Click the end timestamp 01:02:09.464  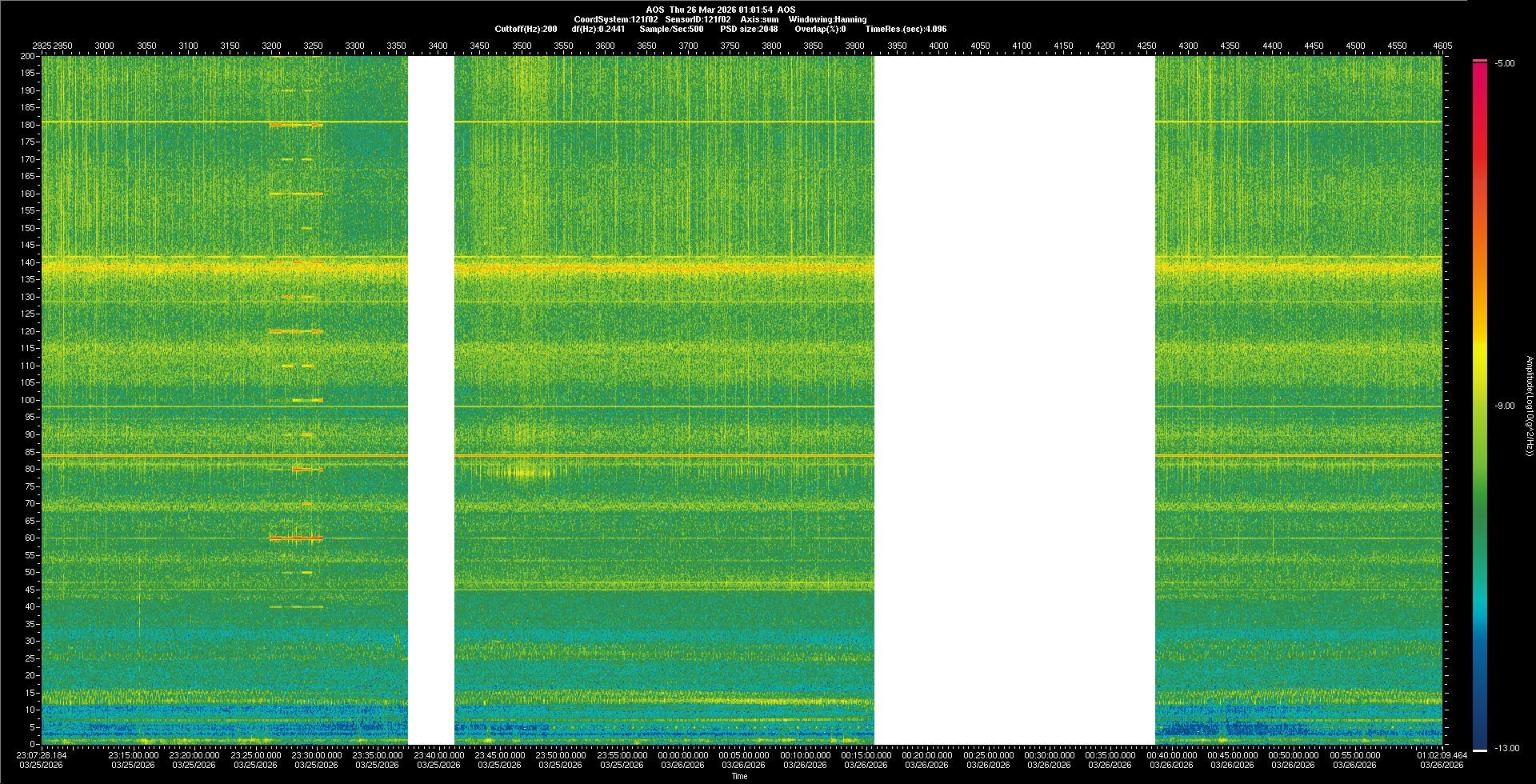1442,754
